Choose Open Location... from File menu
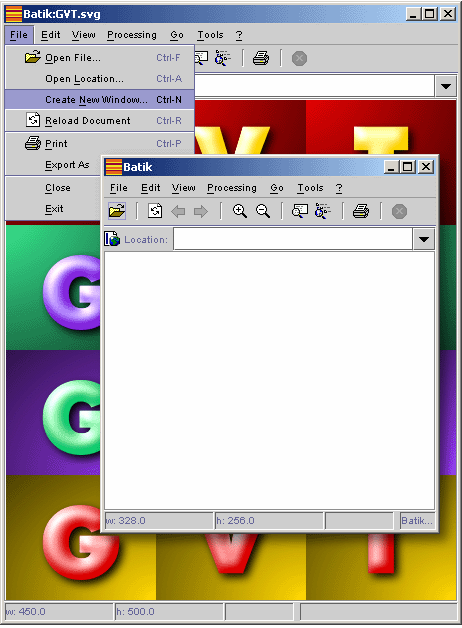 tap(100, 79)
